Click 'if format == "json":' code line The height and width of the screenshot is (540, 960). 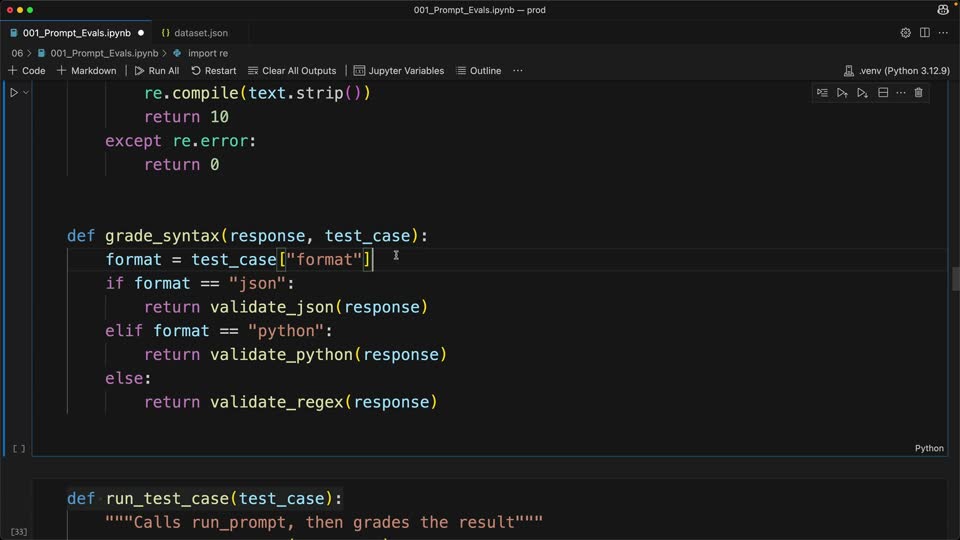coord(200,283)
